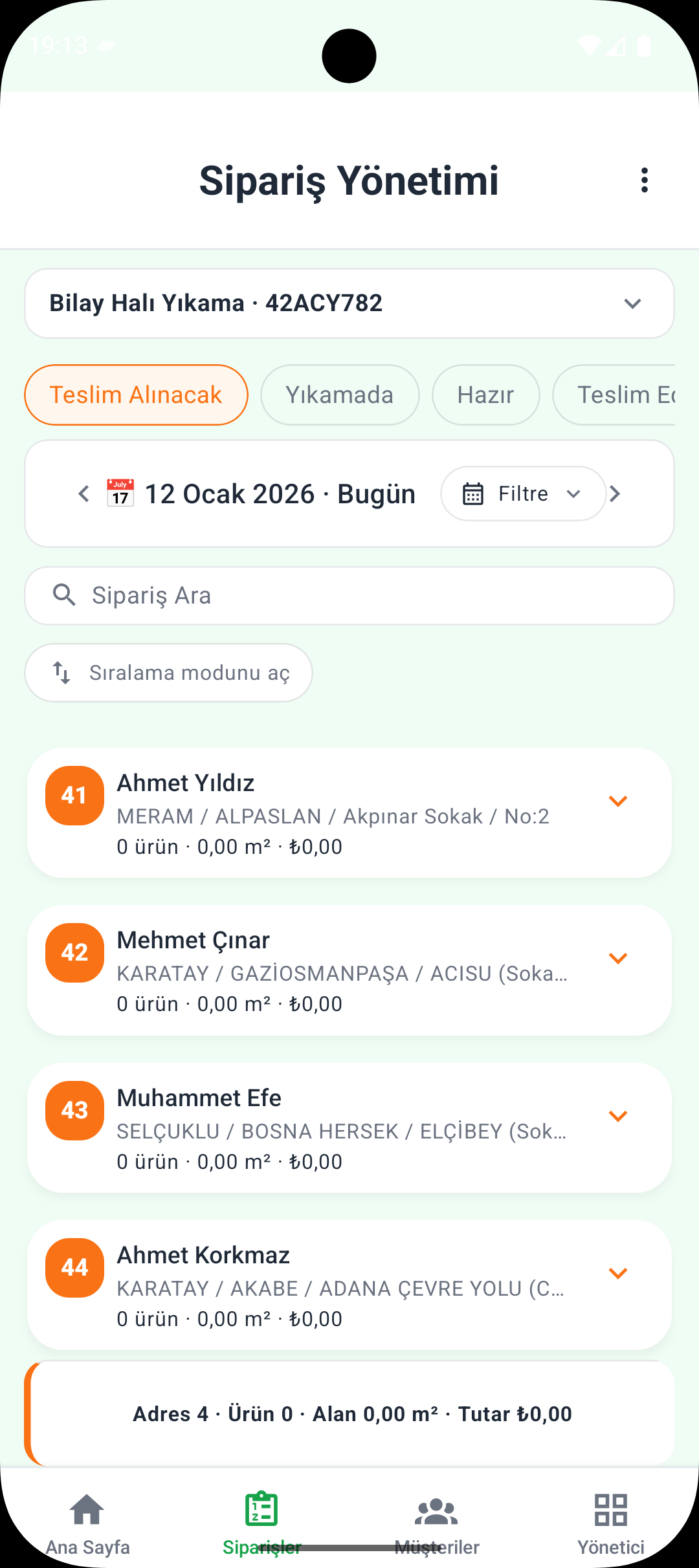The width and height of the screenshot is (699, 1568).
Task: Click Sıralama modunu aç button
Action: pos(169,673)
